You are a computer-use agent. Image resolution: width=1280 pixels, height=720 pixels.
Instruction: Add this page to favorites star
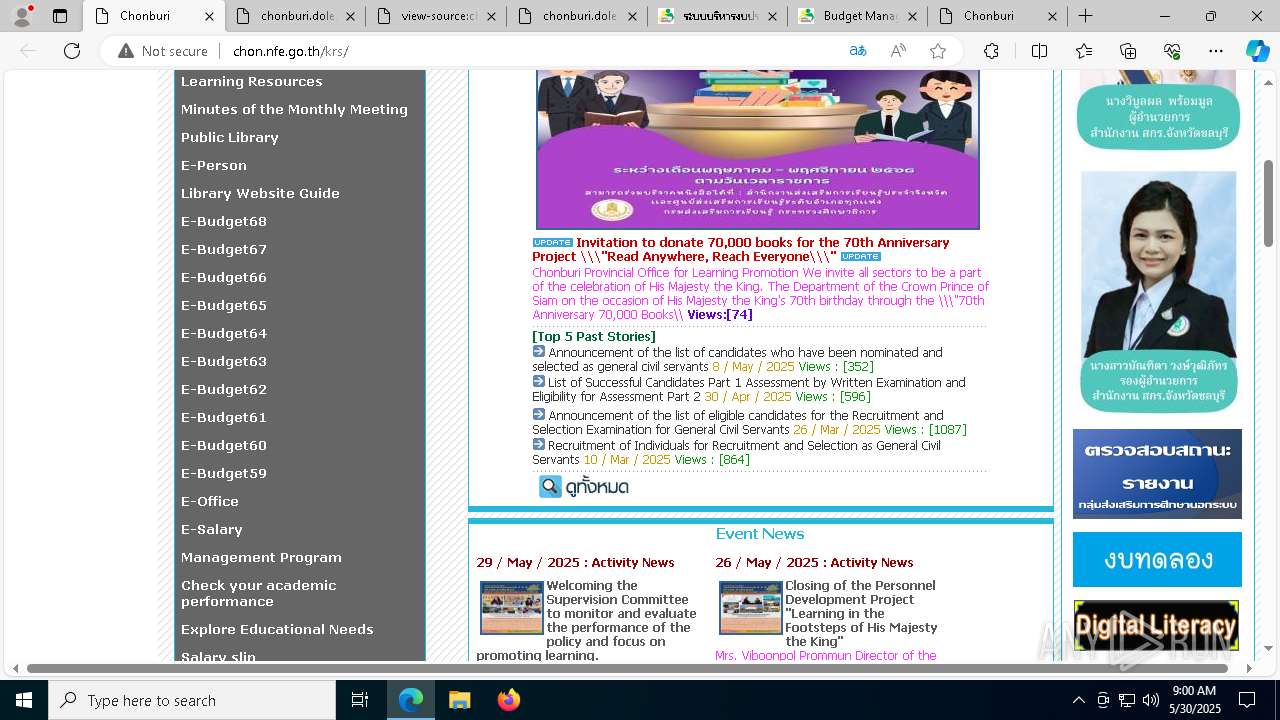938,51
